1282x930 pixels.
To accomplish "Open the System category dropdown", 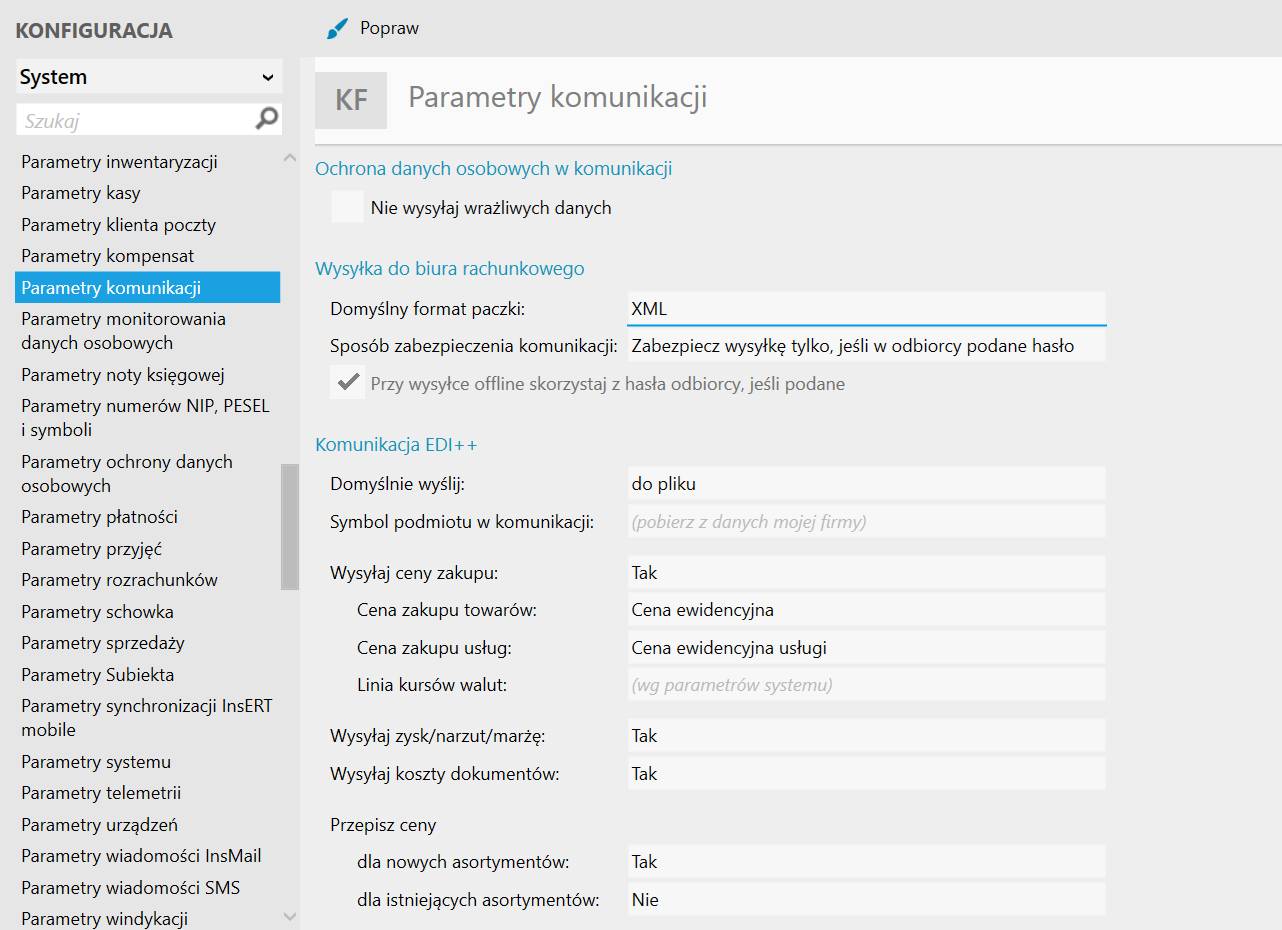I will tap(148, 77).
